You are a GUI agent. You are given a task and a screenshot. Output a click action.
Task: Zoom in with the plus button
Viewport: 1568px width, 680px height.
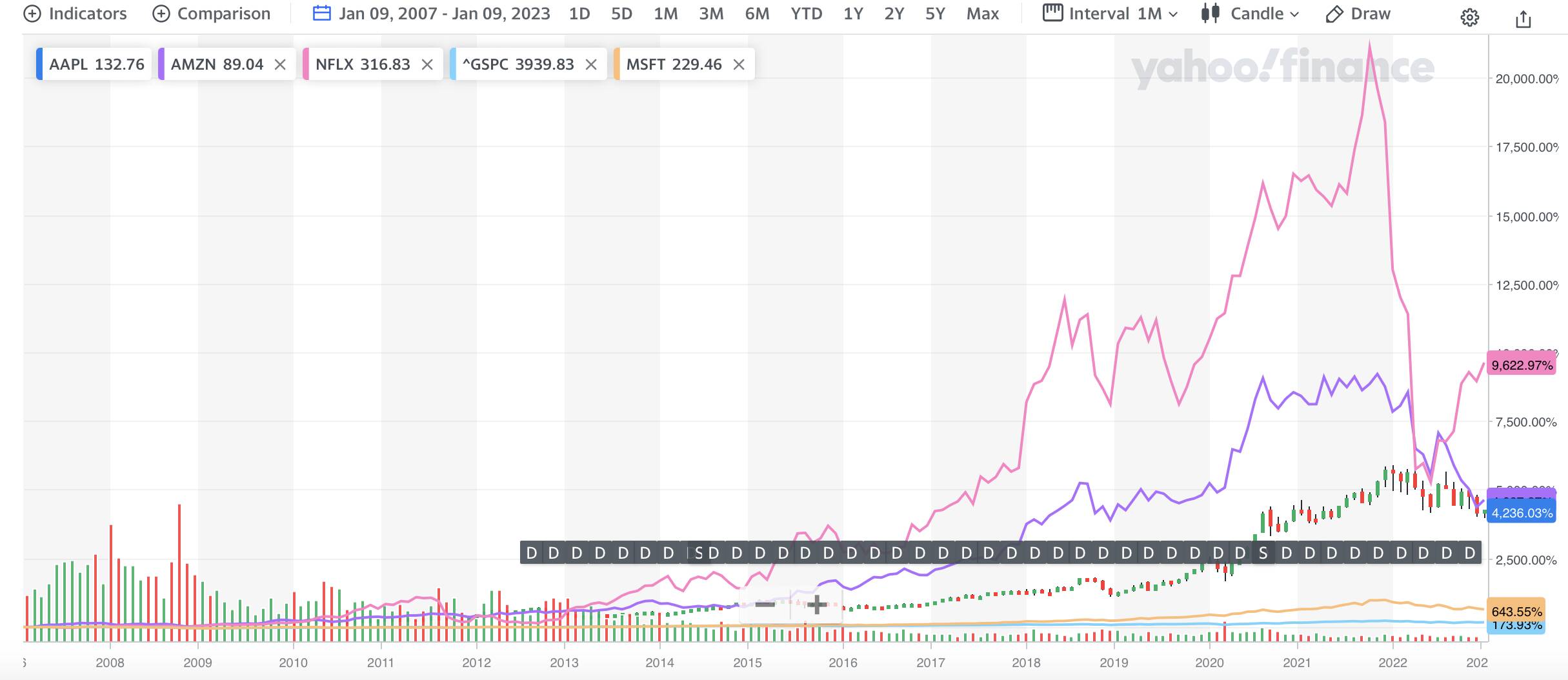point(817,605)
